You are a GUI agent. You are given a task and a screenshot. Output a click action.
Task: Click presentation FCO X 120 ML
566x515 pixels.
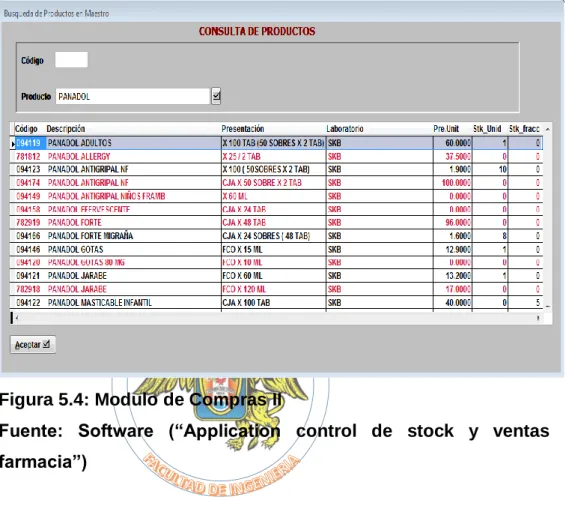[273, 289]
